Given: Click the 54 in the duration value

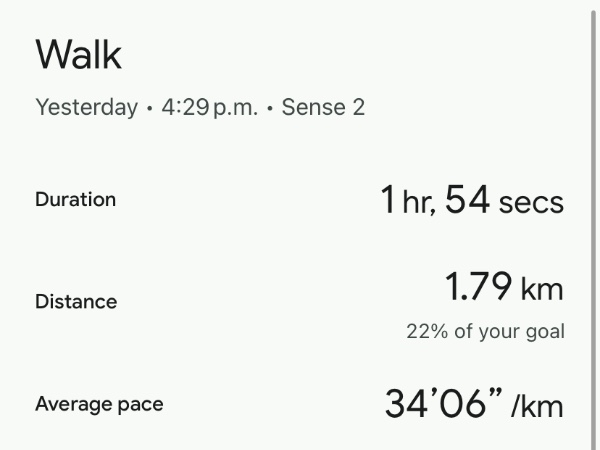Looking at the screenshot, I should [x=467, y=201].
